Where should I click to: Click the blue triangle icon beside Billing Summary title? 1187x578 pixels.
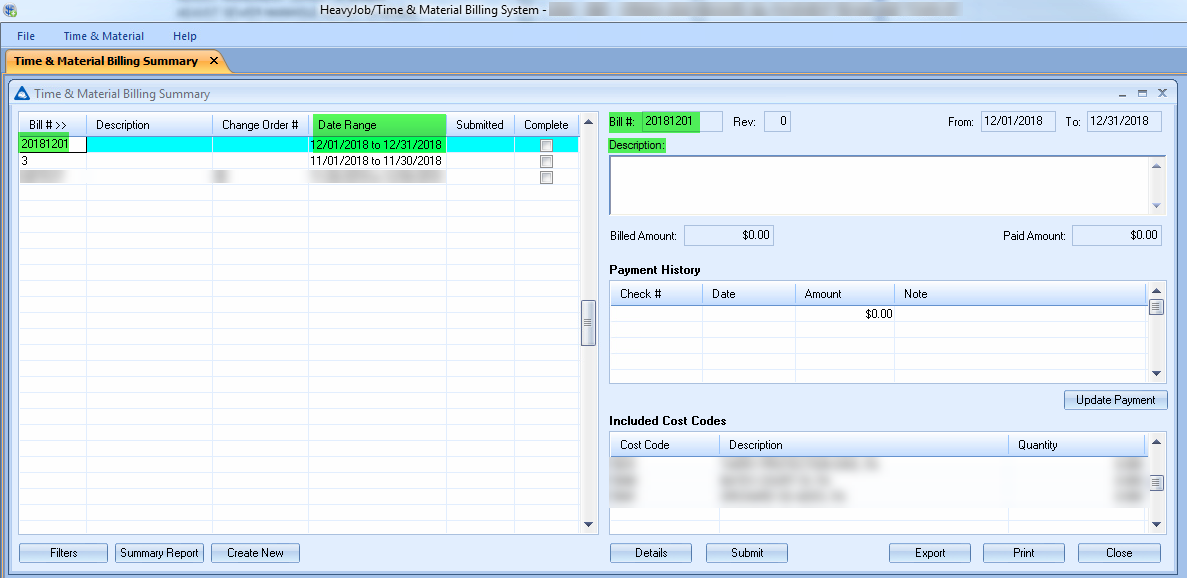(22, 94)
